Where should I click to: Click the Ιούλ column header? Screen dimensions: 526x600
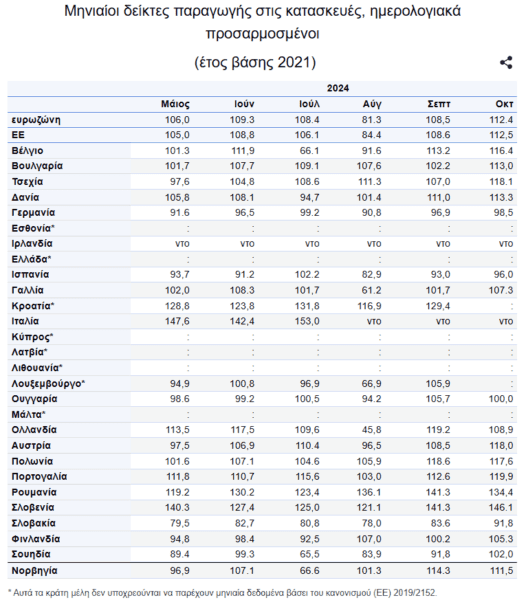(309, 104)
